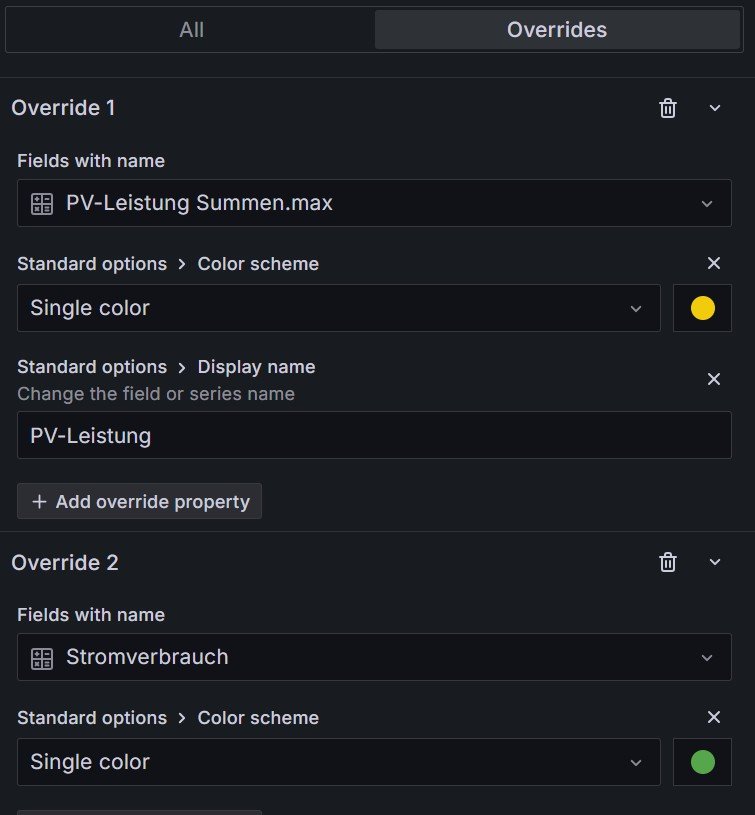Remove Override 1 Color scheme property

714,263
